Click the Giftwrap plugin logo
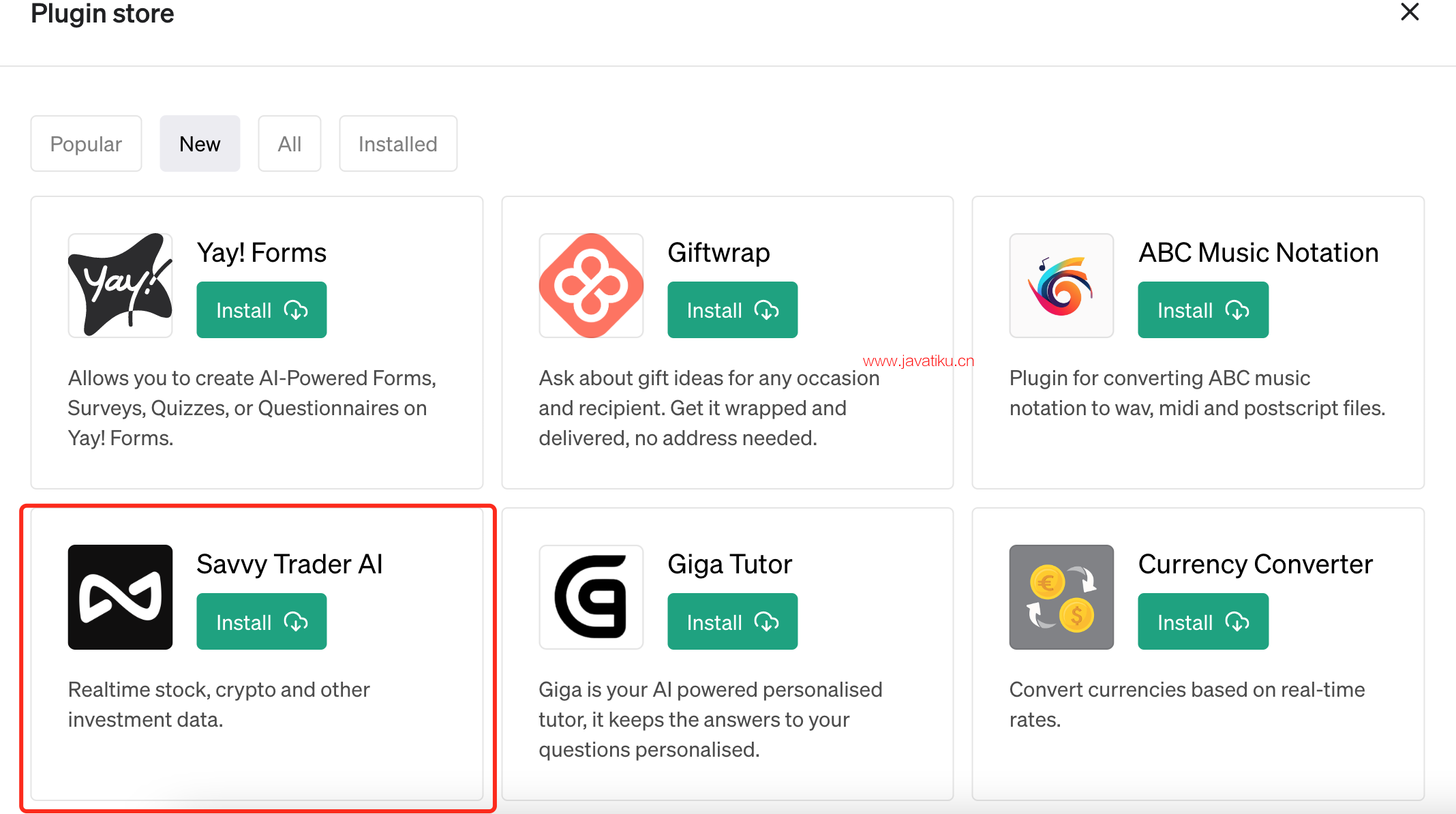1456x814 pixels. (x=591, y=286)
